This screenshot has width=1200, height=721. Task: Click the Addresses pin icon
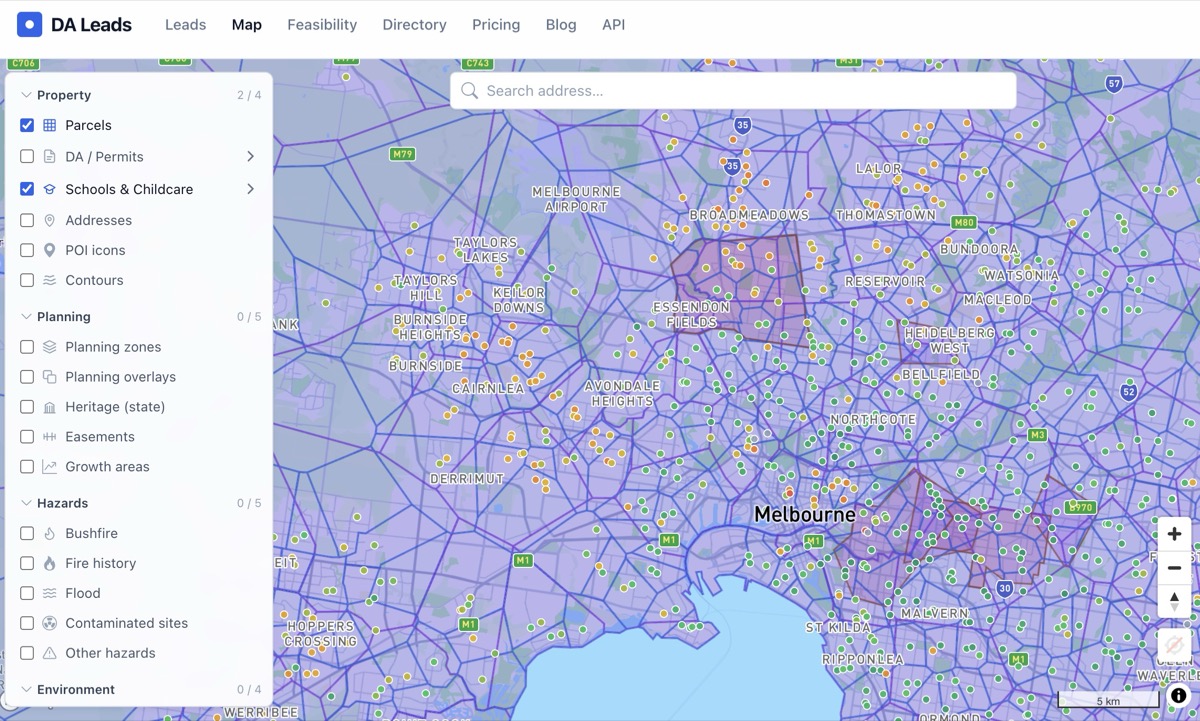[49, 220]
